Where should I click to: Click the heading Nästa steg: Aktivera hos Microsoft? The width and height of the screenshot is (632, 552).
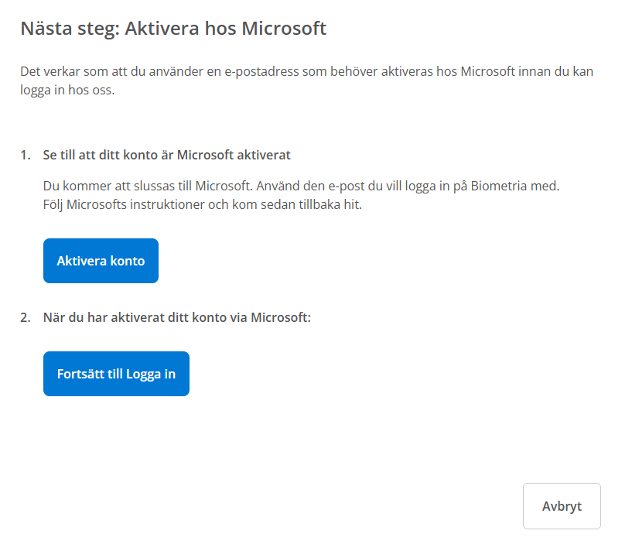coord(173,29)
